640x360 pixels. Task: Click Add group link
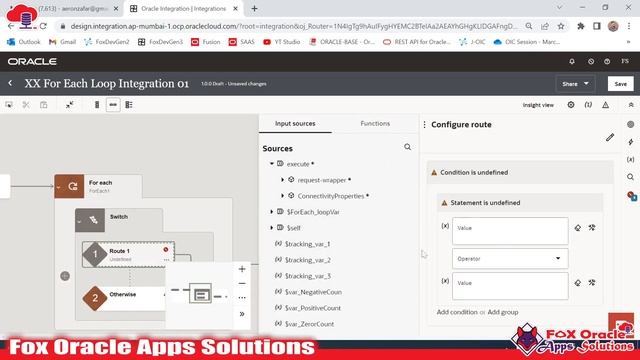503,312
